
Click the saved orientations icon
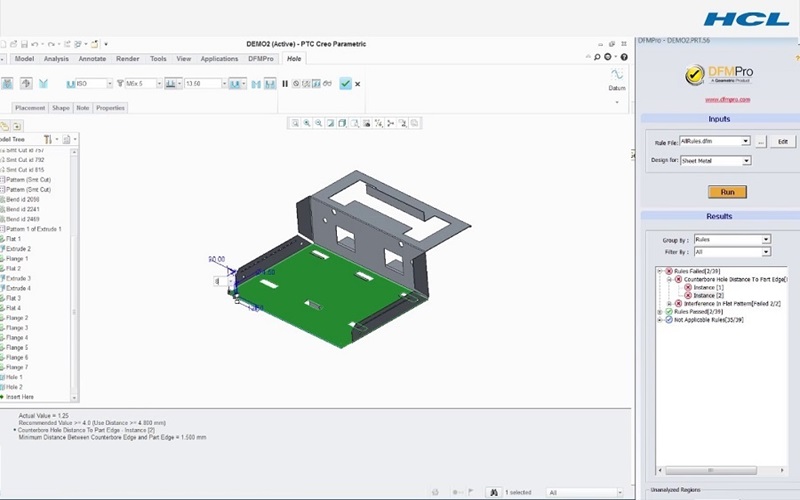point(354,123)
